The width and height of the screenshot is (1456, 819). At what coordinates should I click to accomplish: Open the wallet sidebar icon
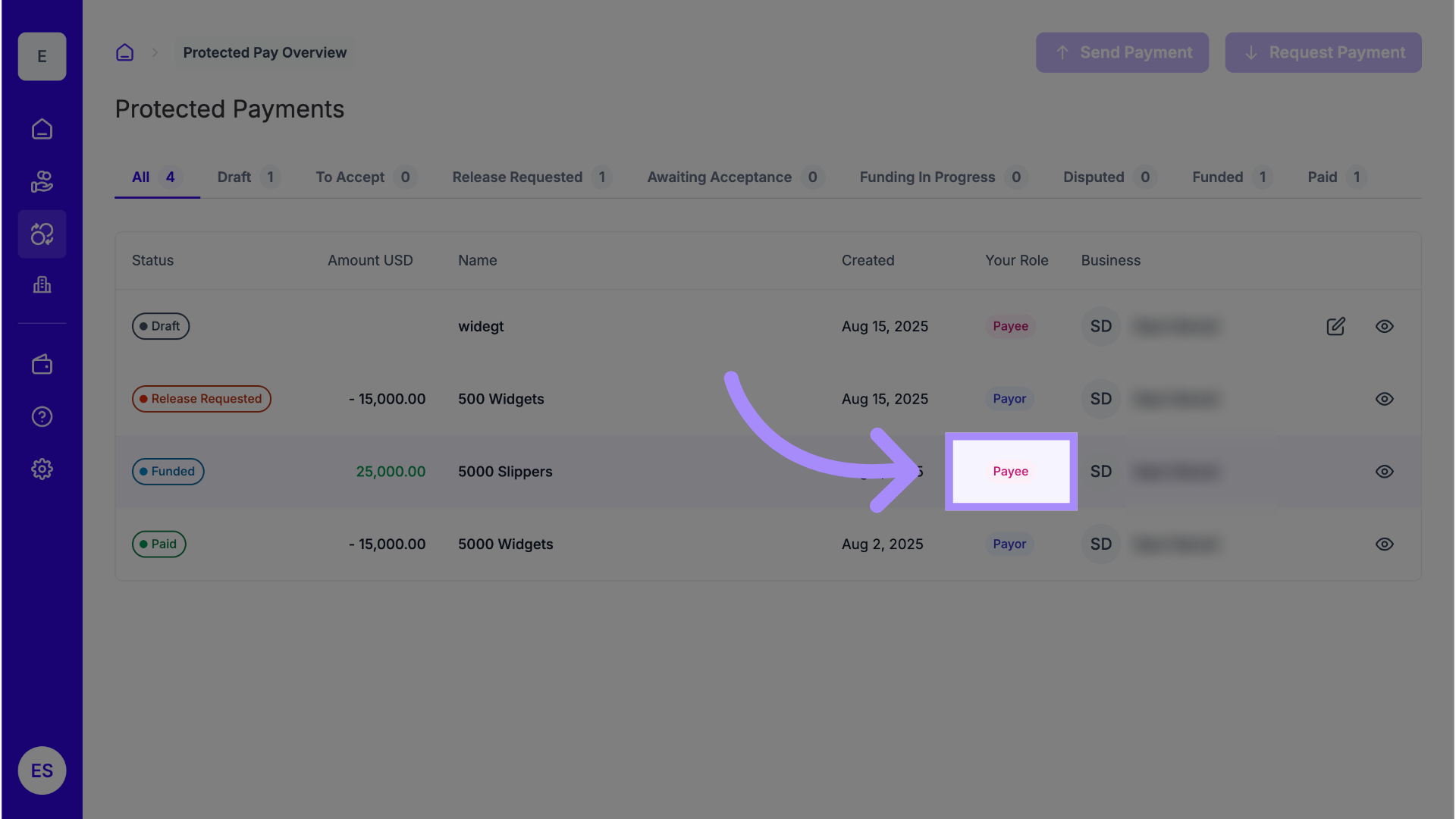(x=42, y=365)
